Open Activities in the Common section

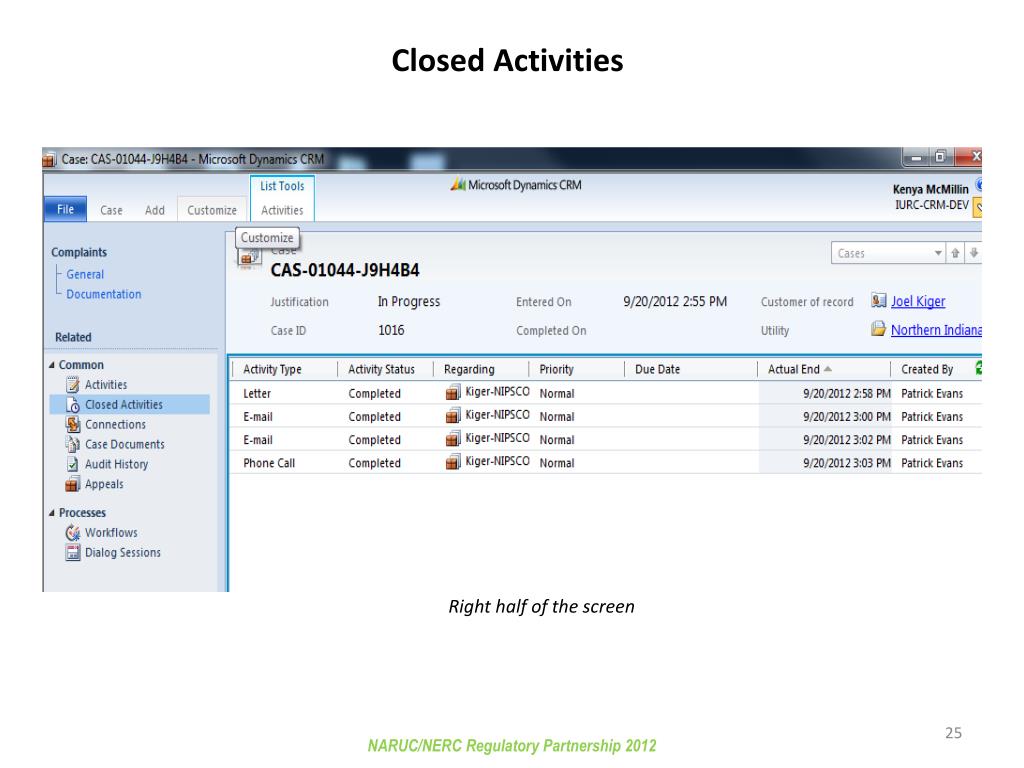pyautogui.click(x=106, y=385)
